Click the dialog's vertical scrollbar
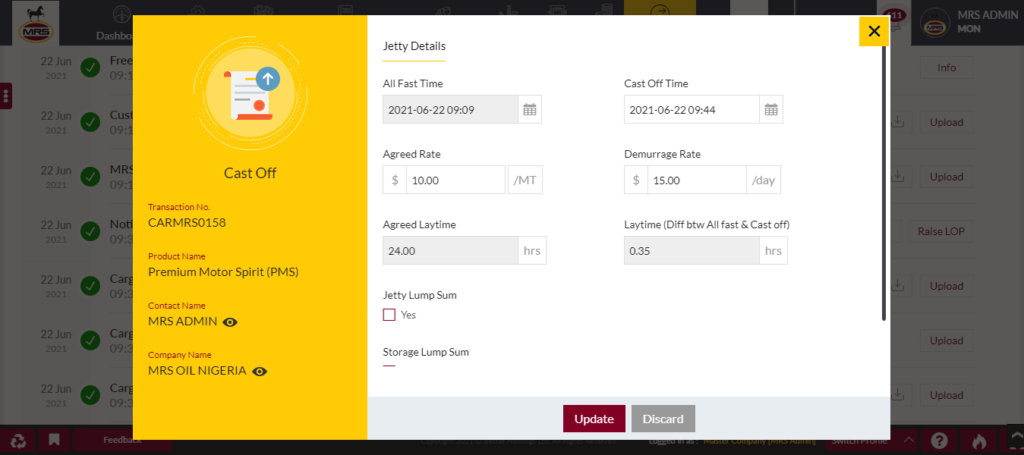Screen dimensions: 1024x455 [x=884, y=183]
